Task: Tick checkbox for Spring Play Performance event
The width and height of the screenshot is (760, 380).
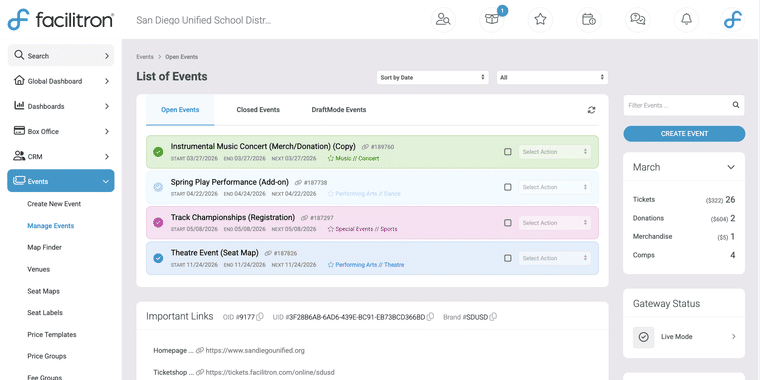Action: [x=507, y=187]
